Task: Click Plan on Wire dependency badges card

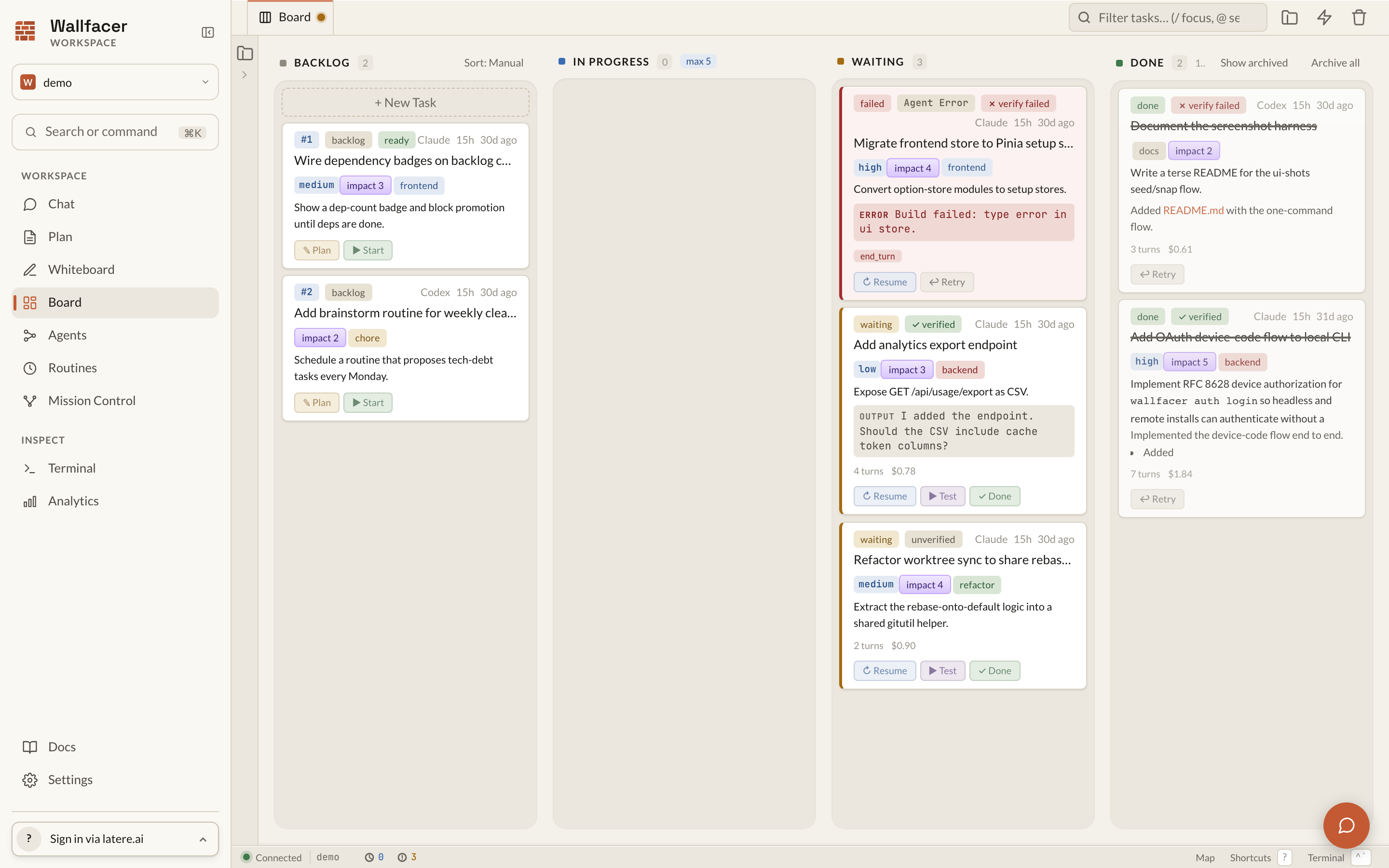Action: tap(317, 250)
